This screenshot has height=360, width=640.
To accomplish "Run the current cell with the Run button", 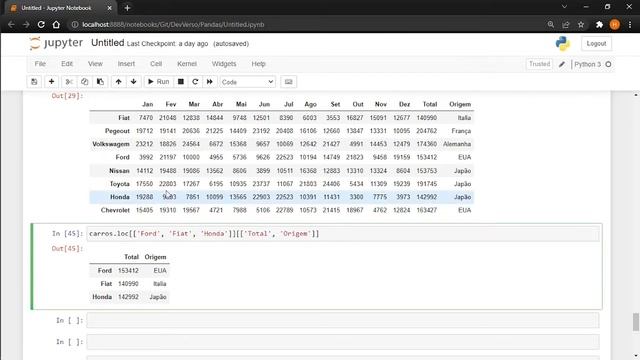I will pyautogui.click(x=158, y=82).
